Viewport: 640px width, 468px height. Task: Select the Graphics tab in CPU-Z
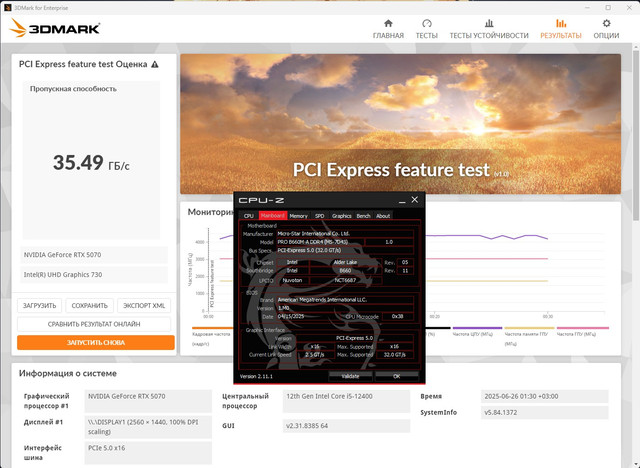pyautogui.click(x=342, y=215)
